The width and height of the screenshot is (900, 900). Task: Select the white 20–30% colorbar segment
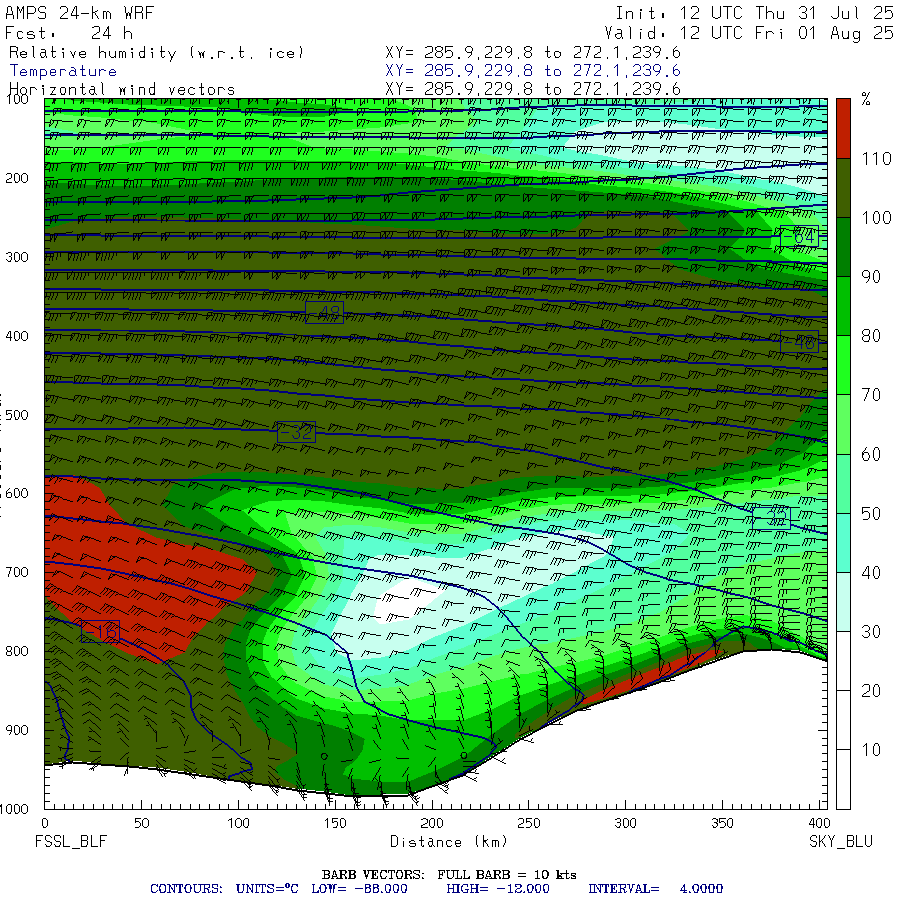(843, 661)
